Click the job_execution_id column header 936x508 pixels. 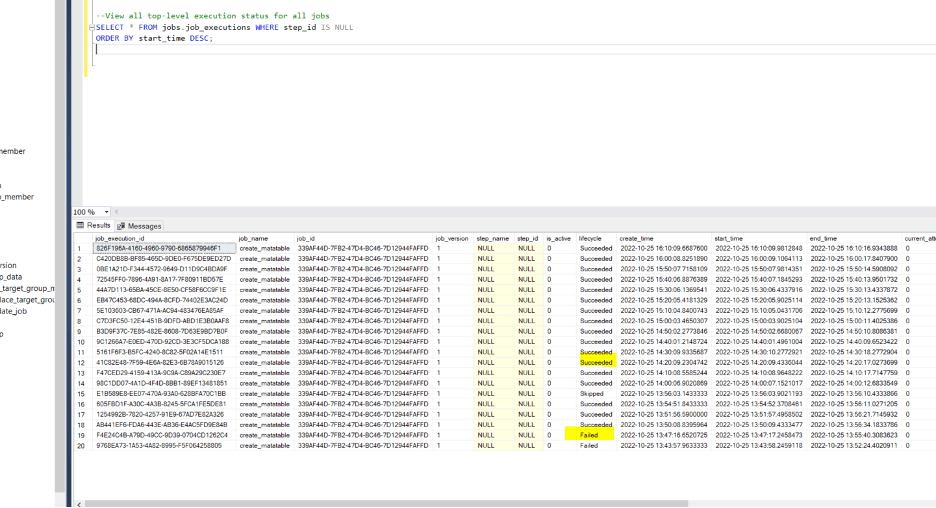[x=120, y=238]
